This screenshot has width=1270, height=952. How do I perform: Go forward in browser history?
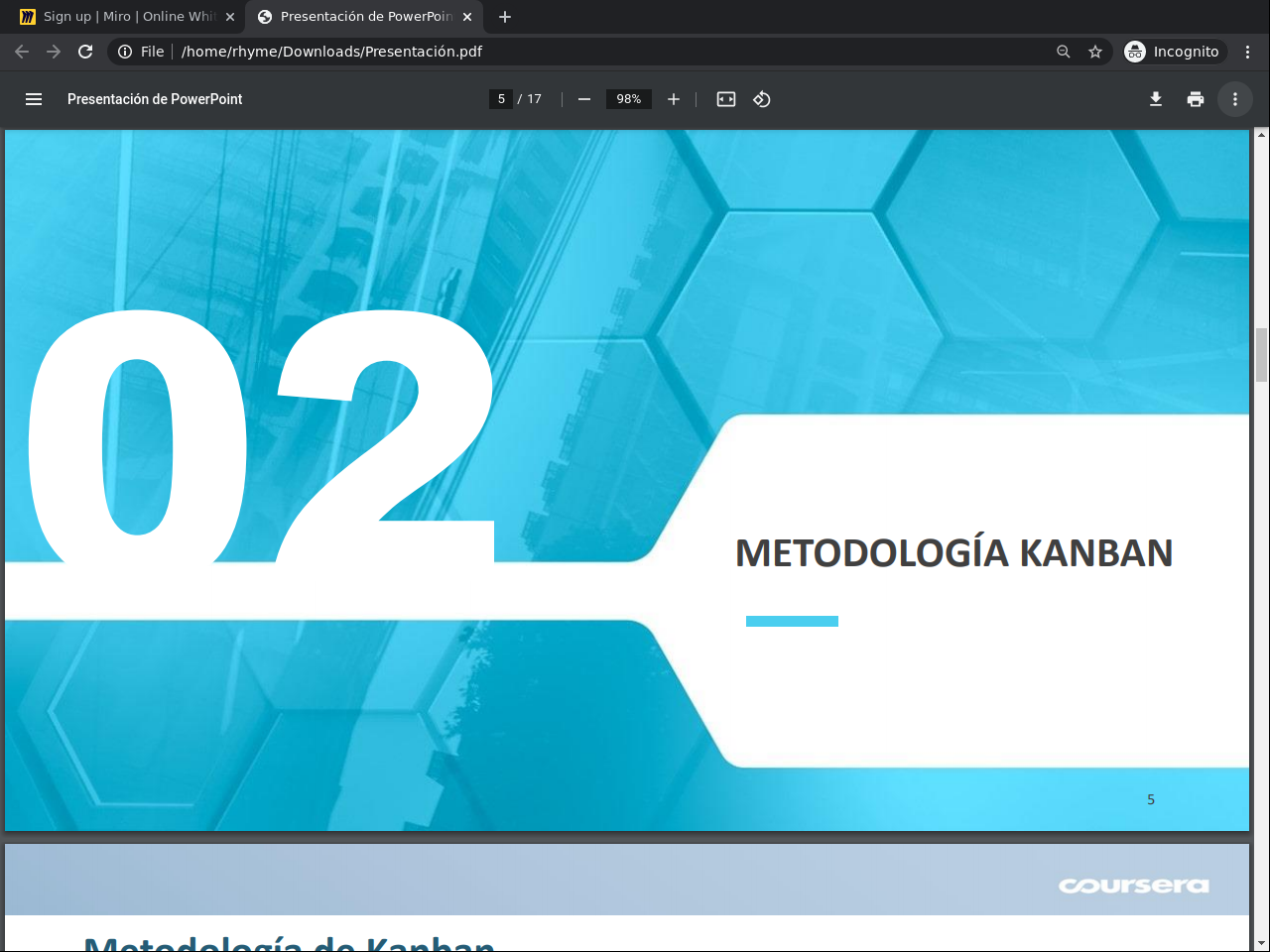[x=54, y=52]
